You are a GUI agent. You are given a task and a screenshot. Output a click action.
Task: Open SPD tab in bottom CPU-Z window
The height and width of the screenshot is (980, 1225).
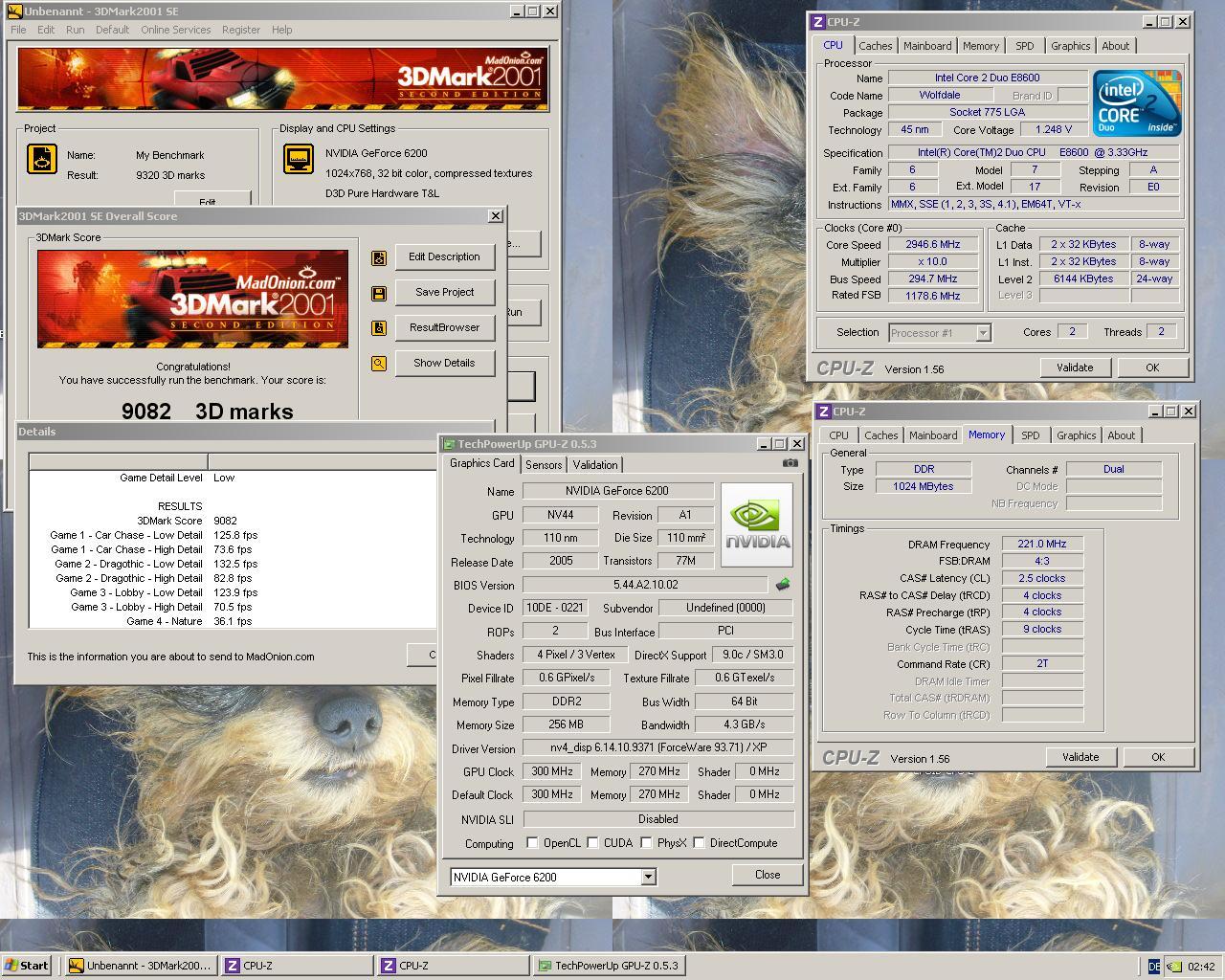tap(1030, 435)
